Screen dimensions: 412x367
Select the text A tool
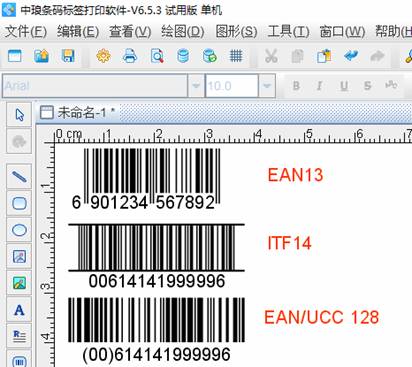coord(19,310)
